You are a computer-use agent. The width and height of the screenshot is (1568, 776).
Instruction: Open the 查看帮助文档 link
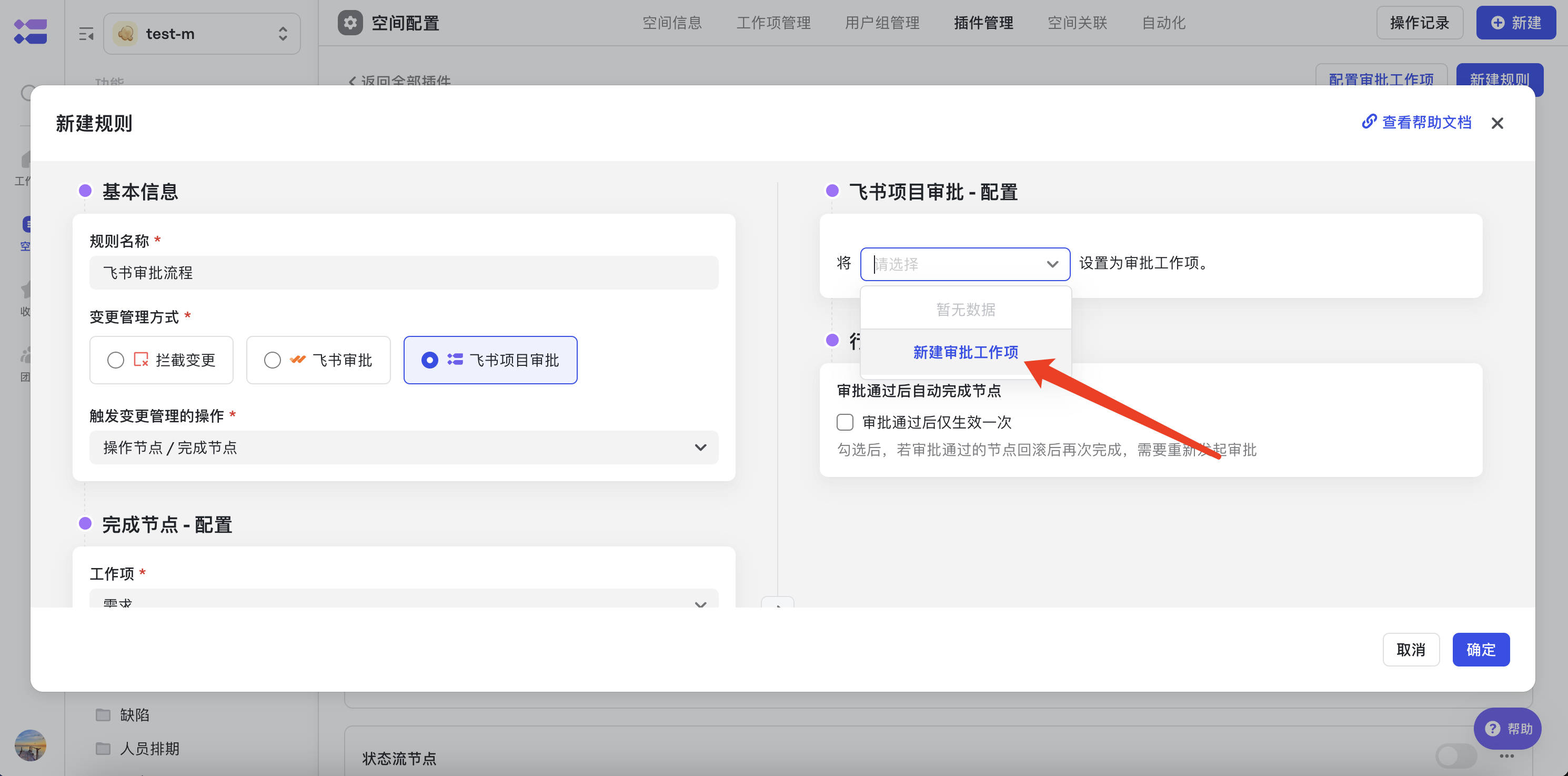point(1416,123)
